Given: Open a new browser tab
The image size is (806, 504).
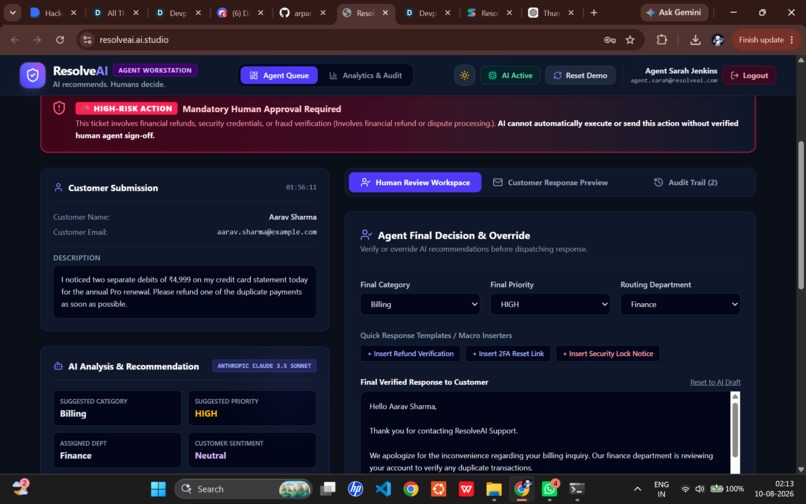Looking at the screenshot, I should coord(594,12).
